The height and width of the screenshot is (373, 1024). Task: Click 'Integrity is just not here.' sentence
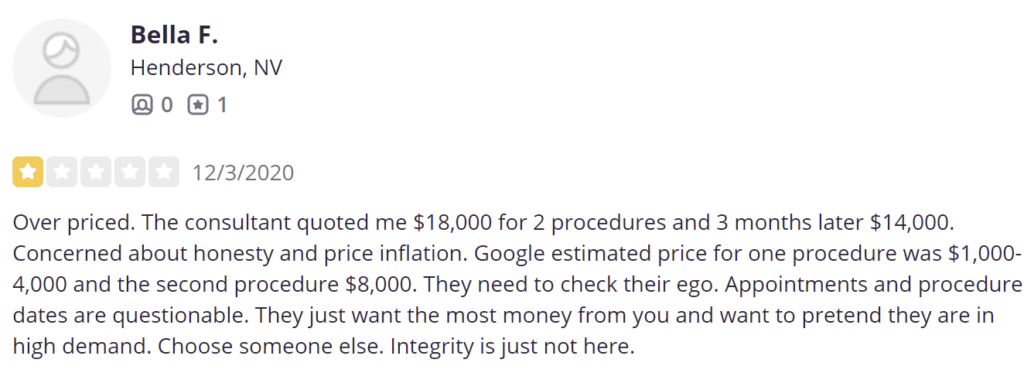tap(513, 346)
